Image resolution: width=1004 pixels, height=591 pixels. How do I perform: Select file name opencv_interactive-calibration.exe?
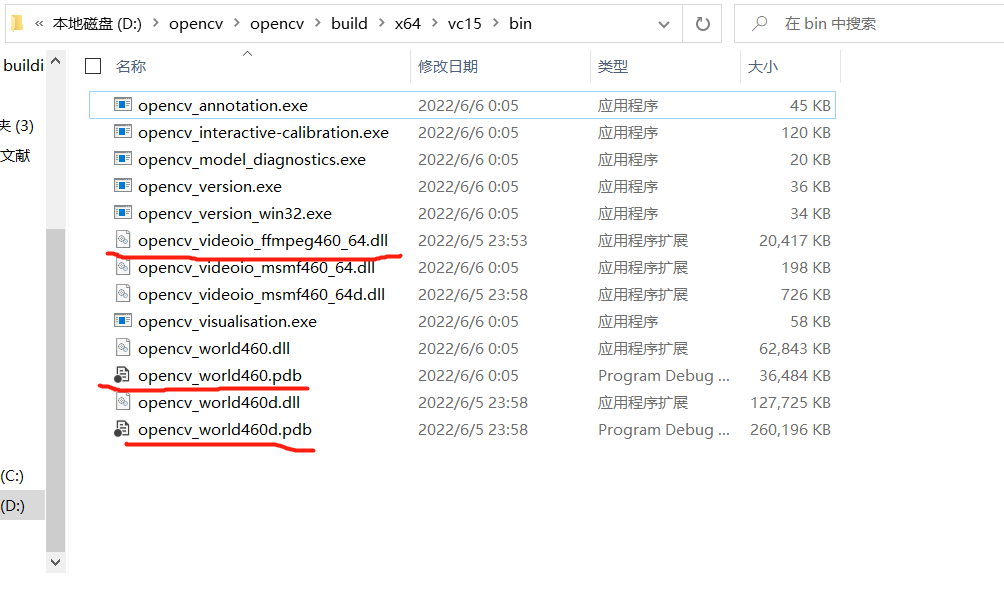(263, 133)
